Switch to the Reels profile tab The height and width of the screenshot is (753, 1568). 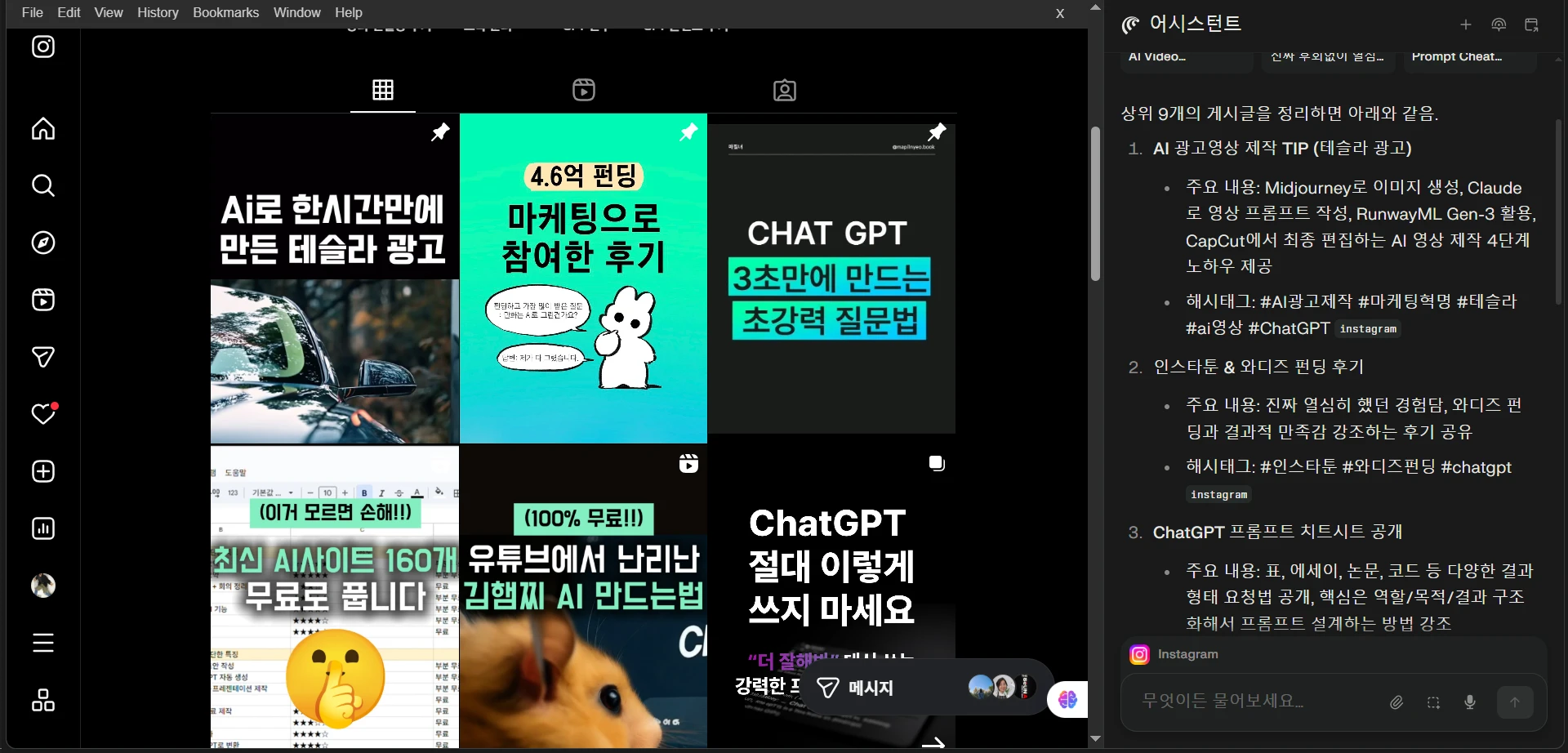point(584,90)
